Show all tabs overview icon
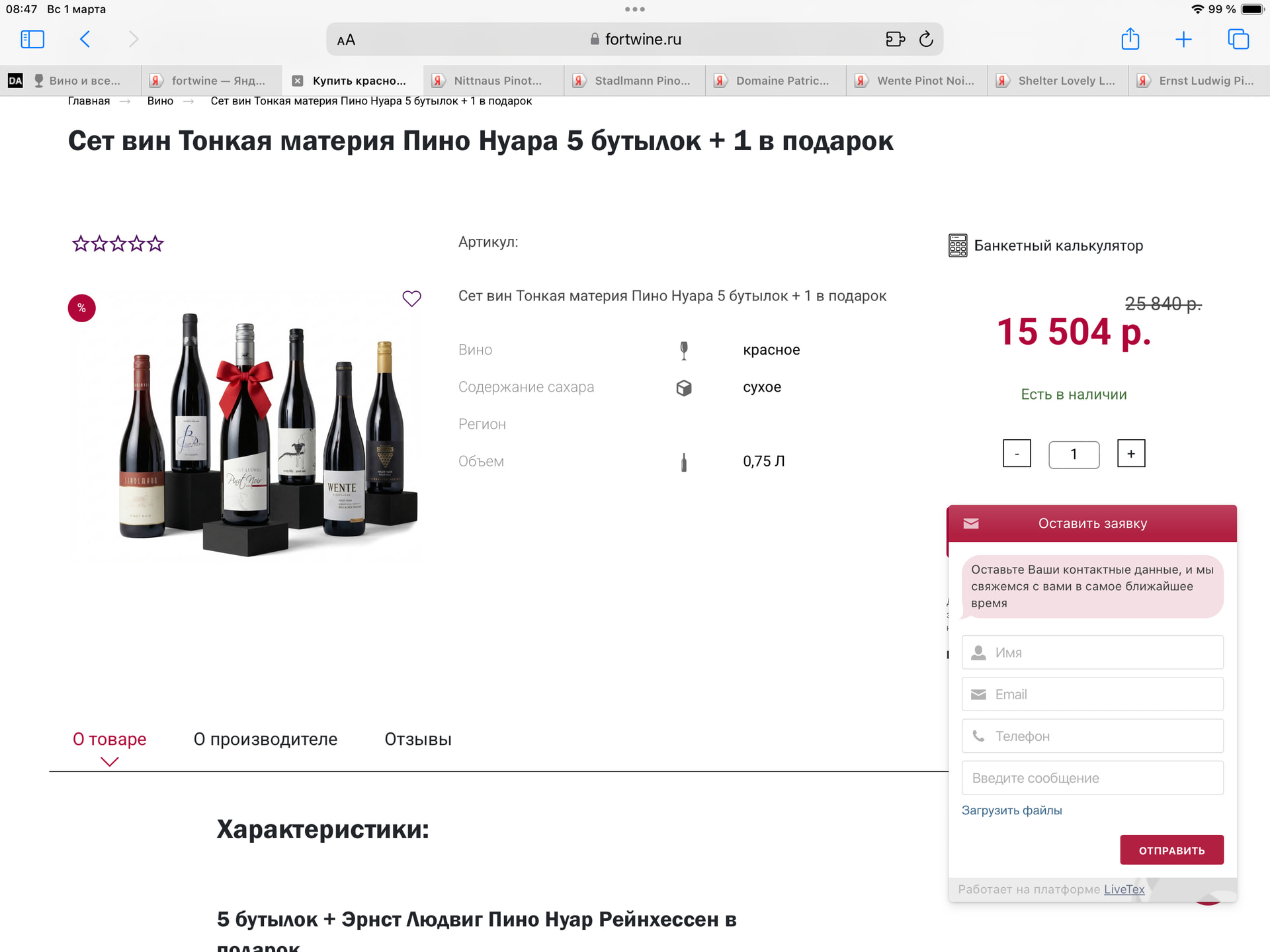The image size is (1270, 952). click(x=1238, y=39)
